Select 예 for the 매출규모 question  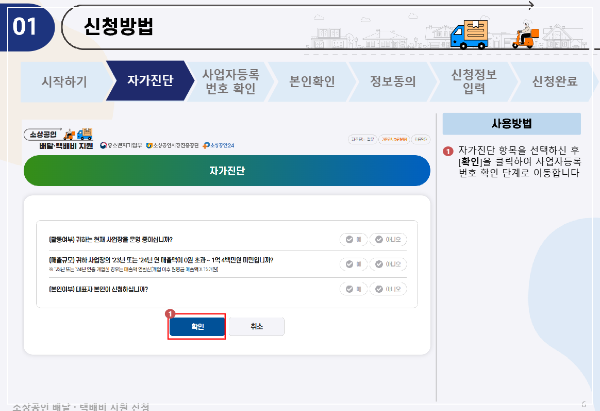coord(354,264)
